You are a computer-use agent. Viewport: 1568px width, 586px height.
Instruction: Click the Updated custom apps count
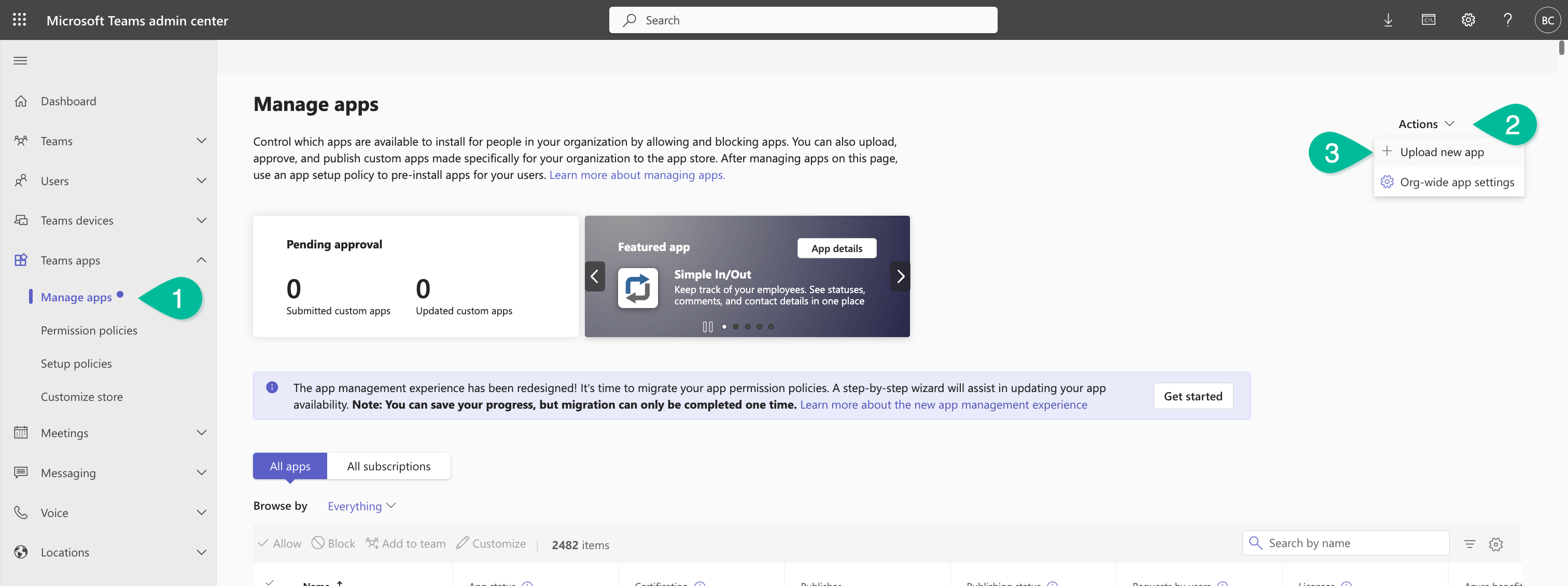pyautogui.click(x=423, y=288)
